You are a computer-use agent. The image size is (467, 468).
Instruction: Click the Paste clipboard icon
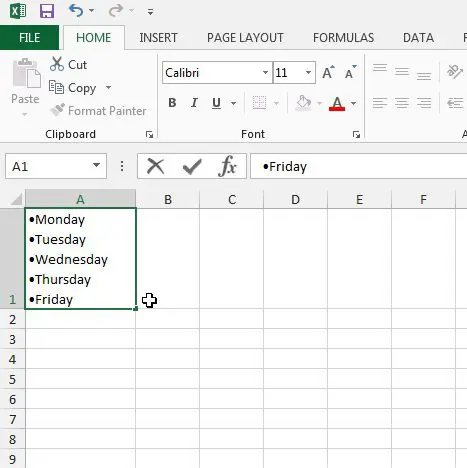26,74
